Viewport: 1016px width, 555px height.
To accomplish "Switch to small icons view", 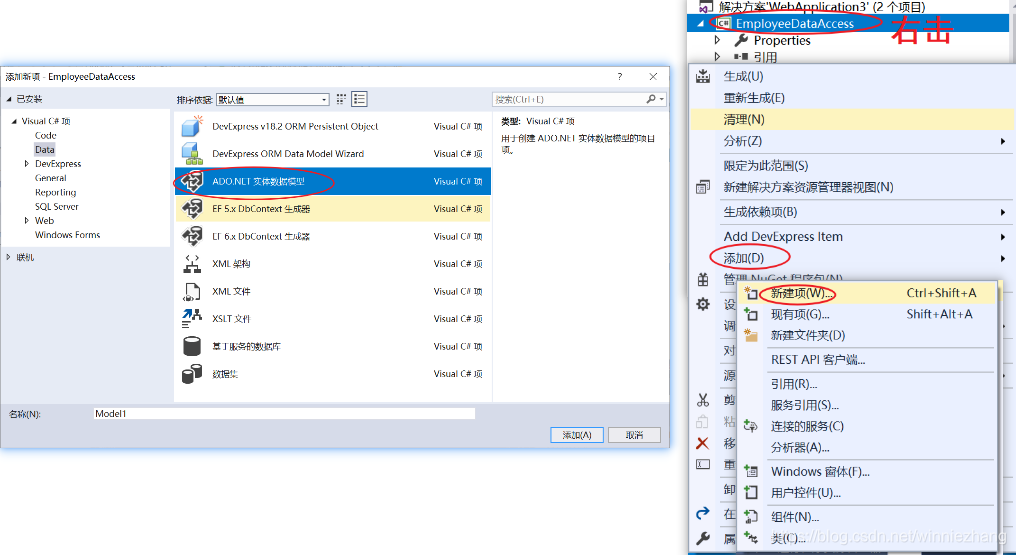I will [341, 99].
